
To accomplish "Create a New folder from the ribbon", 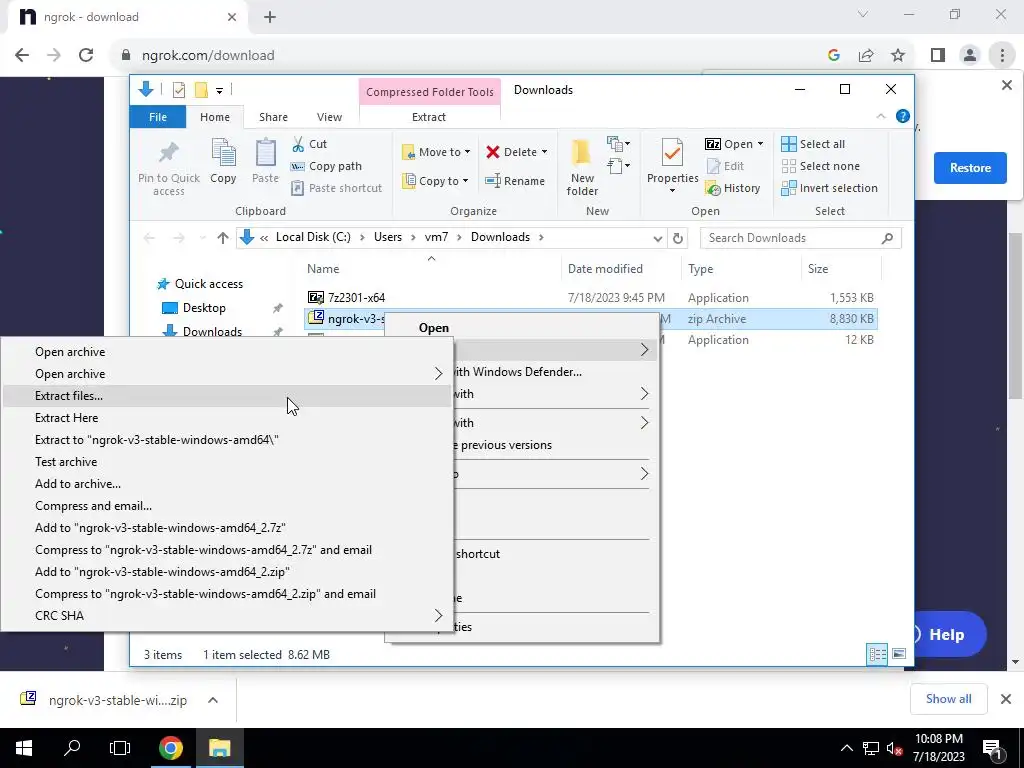I will click(x=581, y=168).
